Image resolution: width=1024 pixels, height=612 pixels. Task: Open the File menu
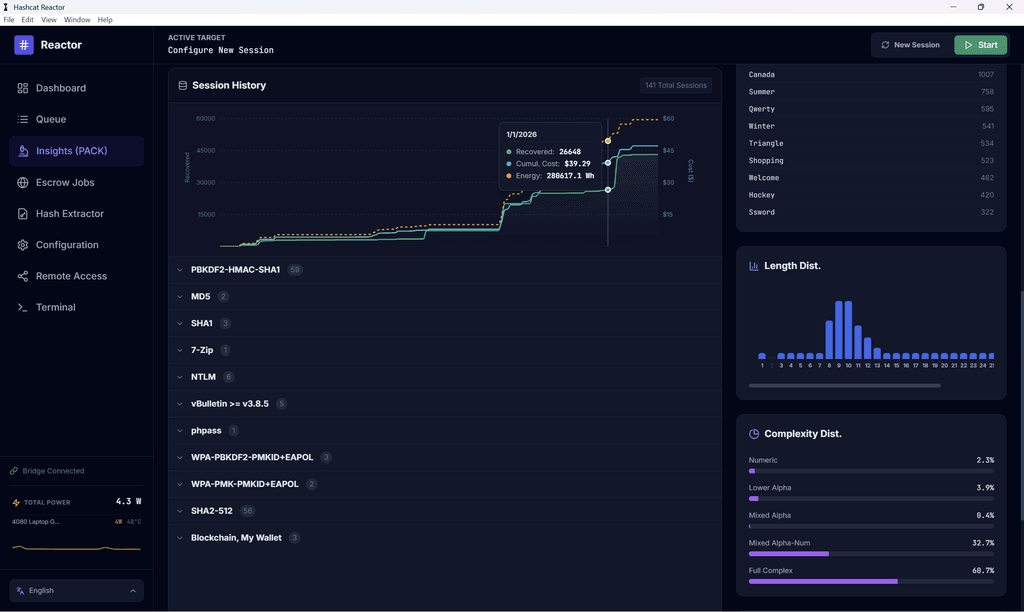coord(8,18)
